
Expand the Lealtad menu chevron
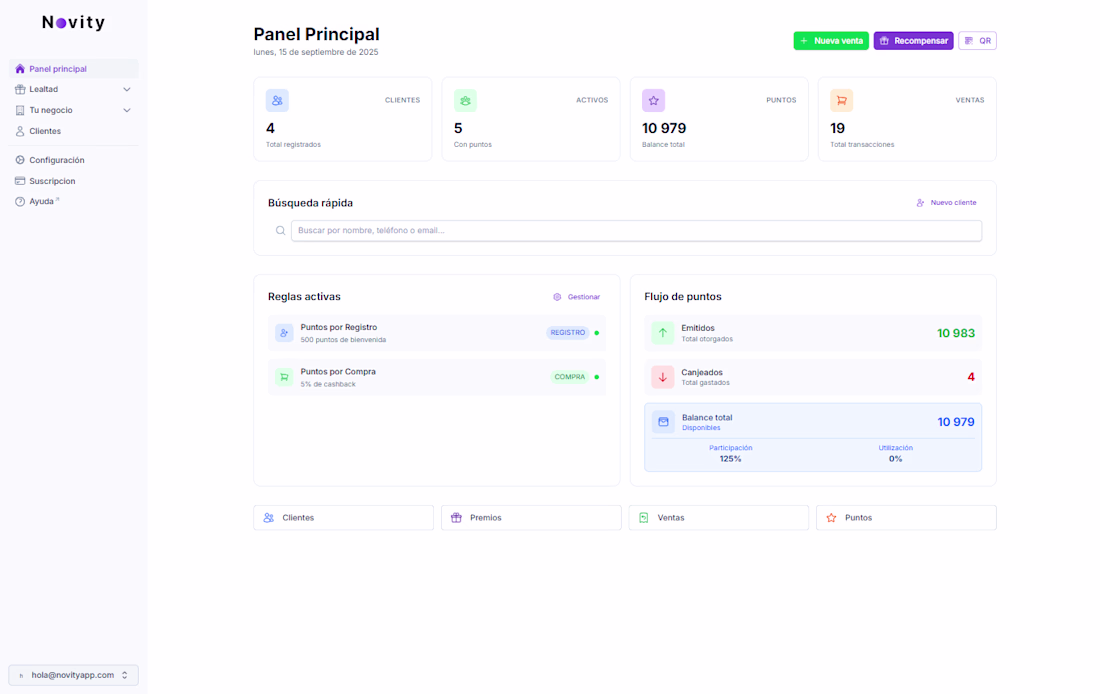pos(127,89)
